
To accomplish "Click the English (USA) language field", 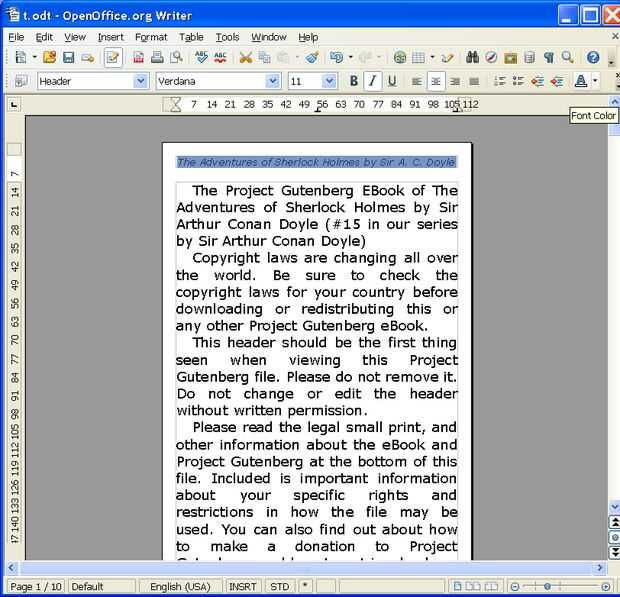I will 180,586.
